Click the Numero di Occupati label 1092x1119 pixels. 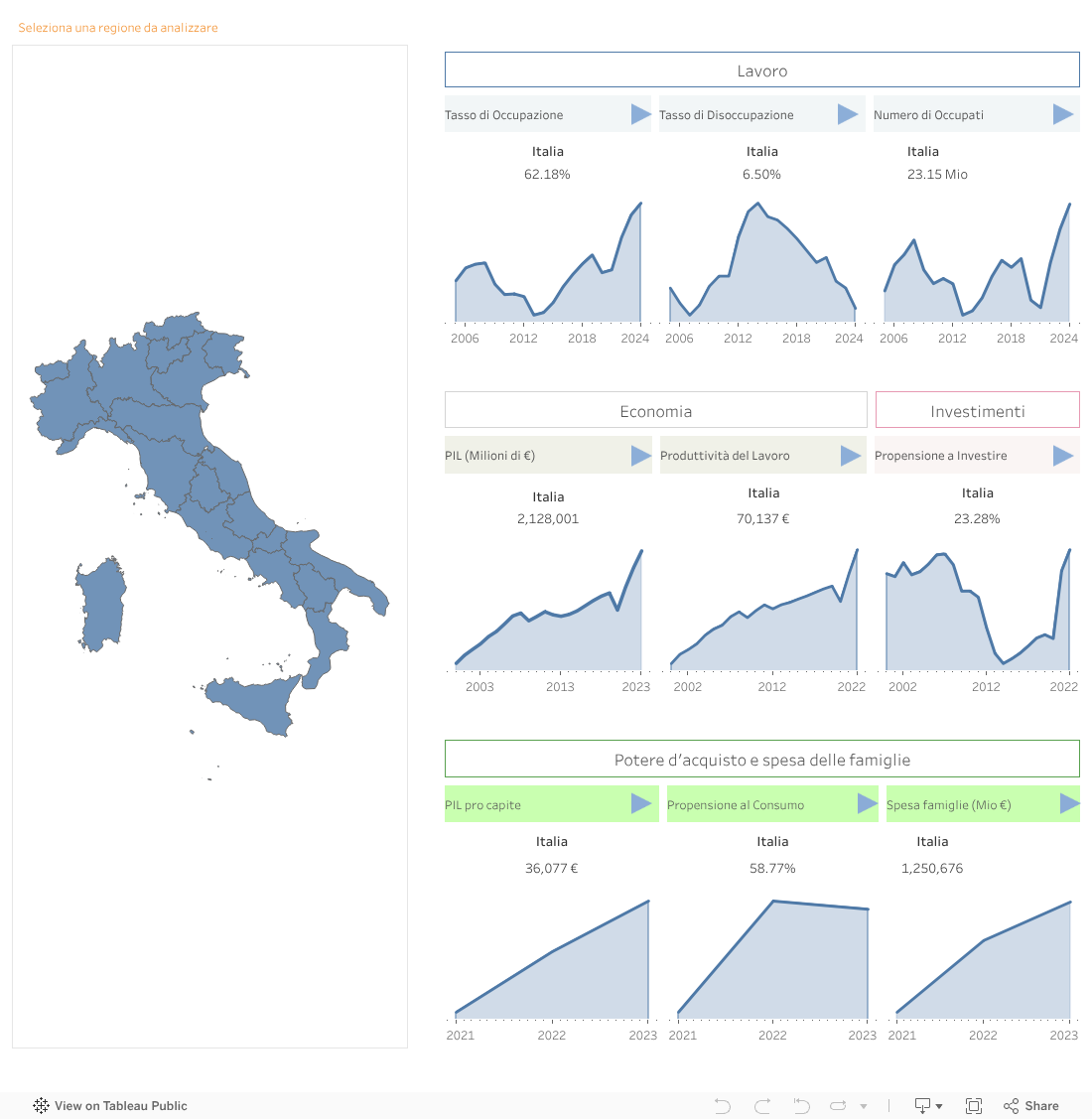(928, 115)
